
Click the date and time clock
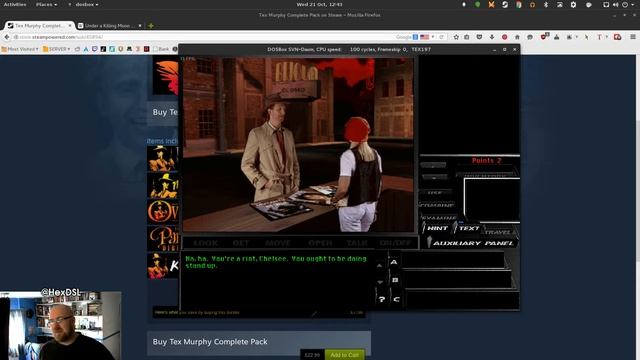tap(320, 4)
